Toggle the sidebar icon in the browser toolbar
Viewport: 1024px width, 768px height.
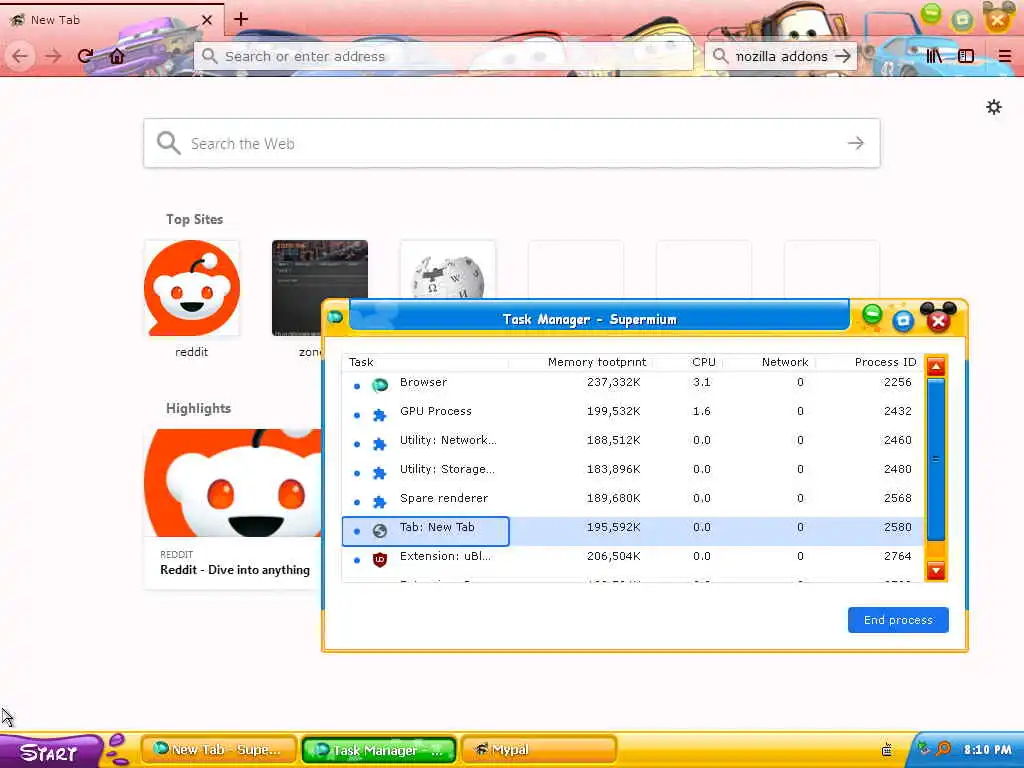coord(966,56)
